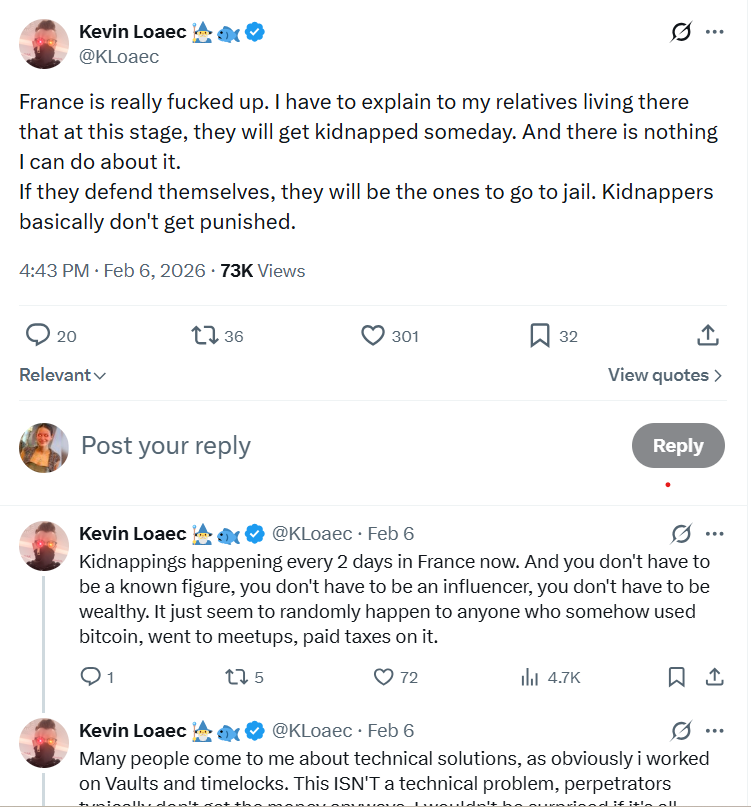Click the reply icon on main post

point(38,335)
